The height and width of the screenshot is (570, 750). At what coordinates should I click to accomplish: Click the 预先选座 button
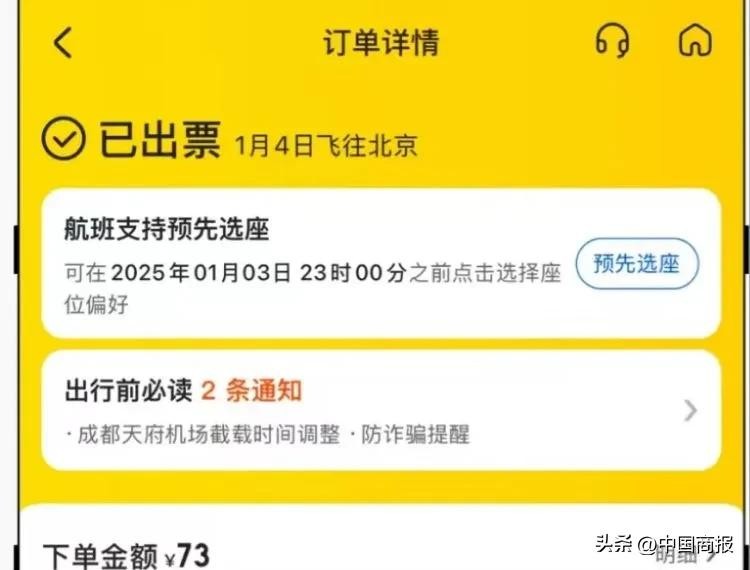[x=637, y=263]
